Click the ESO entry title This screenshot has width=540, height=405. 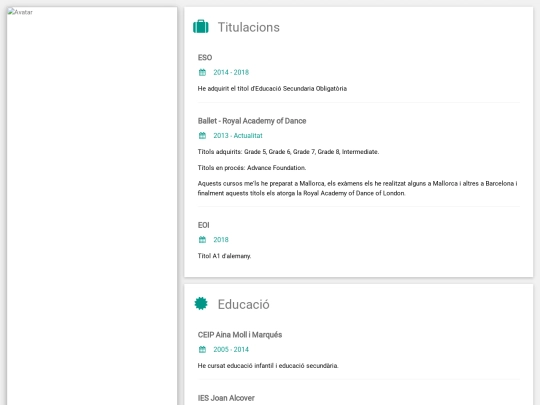pyautogui.click(x=205, y=58)
